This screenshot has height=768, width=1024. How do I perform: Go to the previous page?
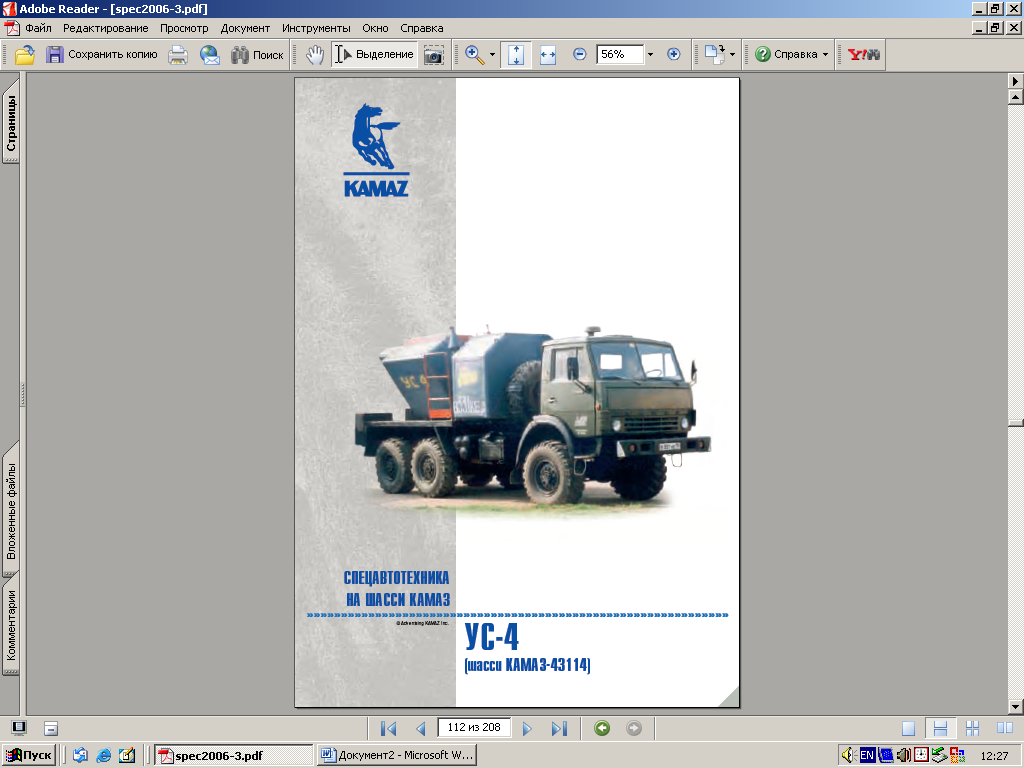click(x=421, y=728)
